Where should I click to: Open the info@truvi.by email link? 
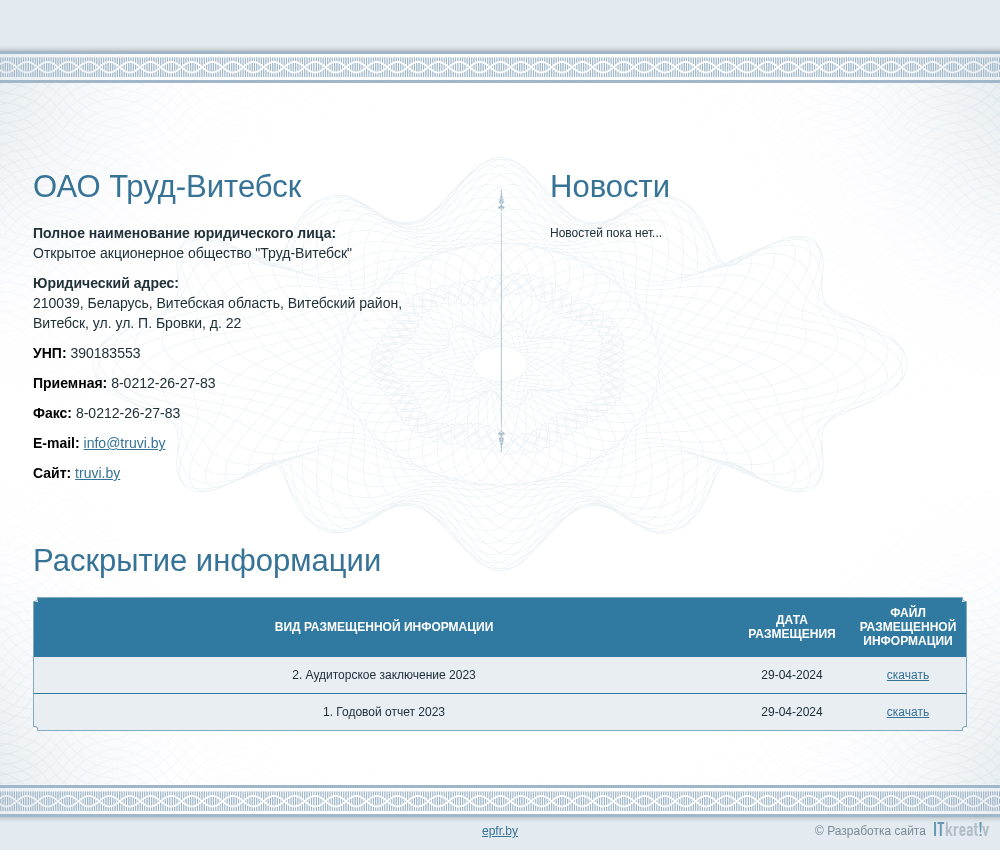(124, 443)
